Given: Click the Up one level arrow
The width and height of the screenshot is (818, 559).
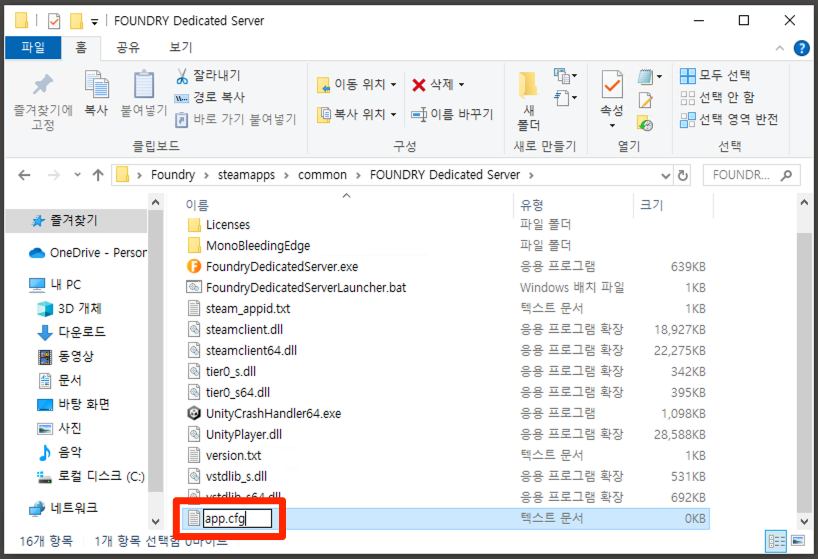Looking at the screenshot, I should pos(98,175).
